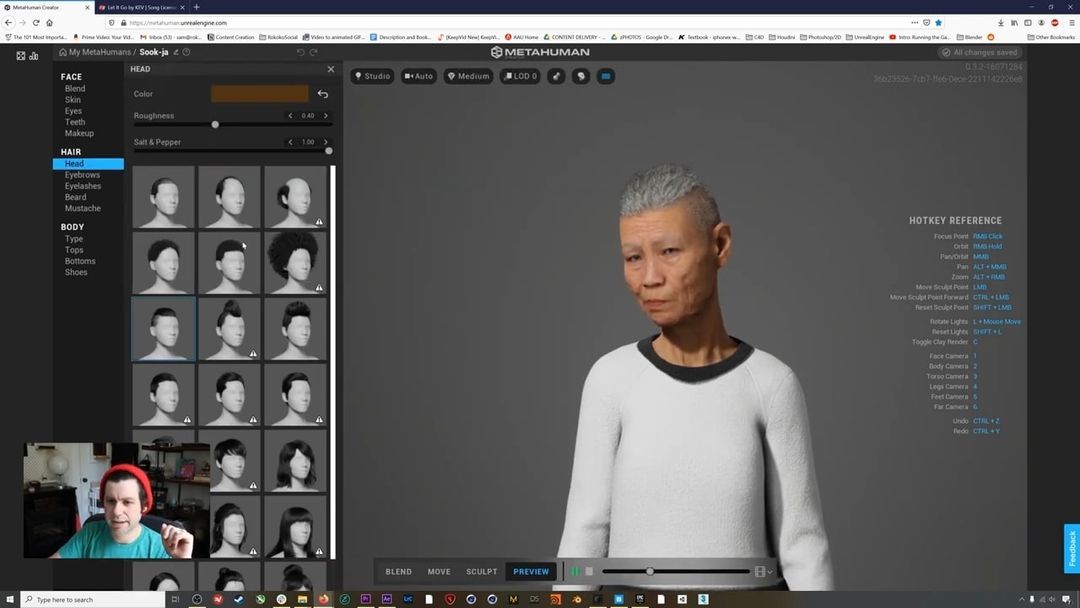Close the HEAD panel
The width and height of the screenshot is (1080, 608).
[331, 69]
